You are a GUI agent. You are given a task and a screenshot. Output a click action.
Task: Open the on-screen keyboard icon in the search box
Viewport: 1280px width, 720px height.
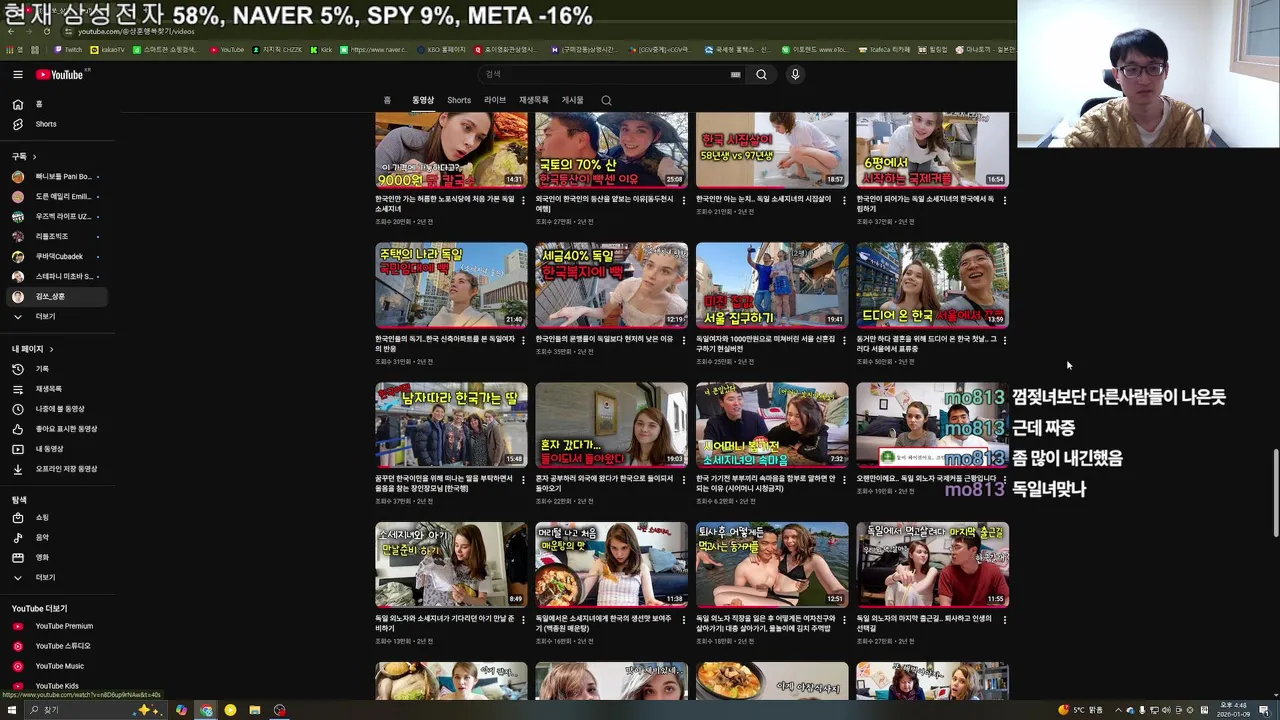coord(735,75)
